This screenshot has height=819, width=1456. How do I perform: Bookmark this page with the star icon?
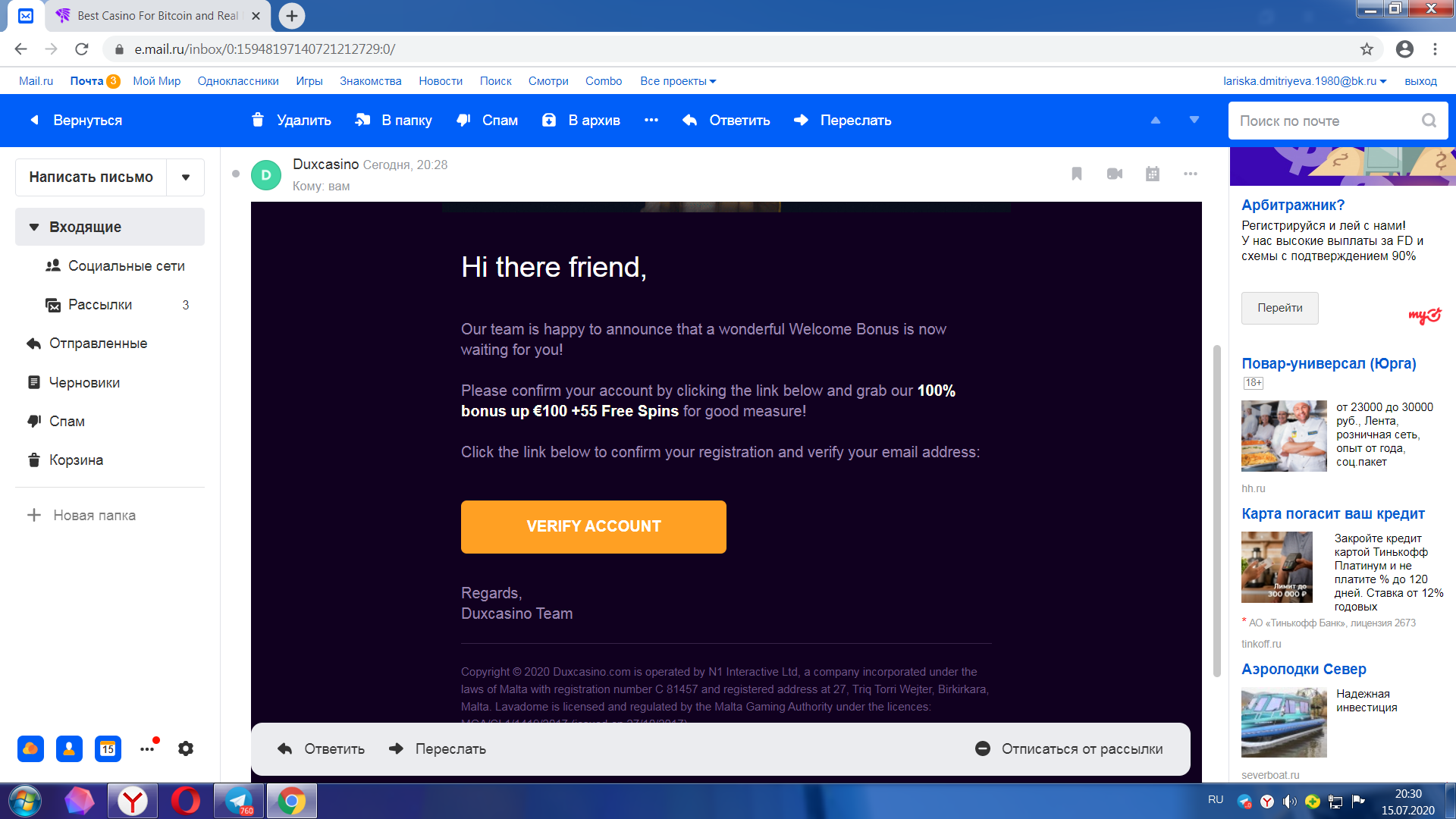1367,49
